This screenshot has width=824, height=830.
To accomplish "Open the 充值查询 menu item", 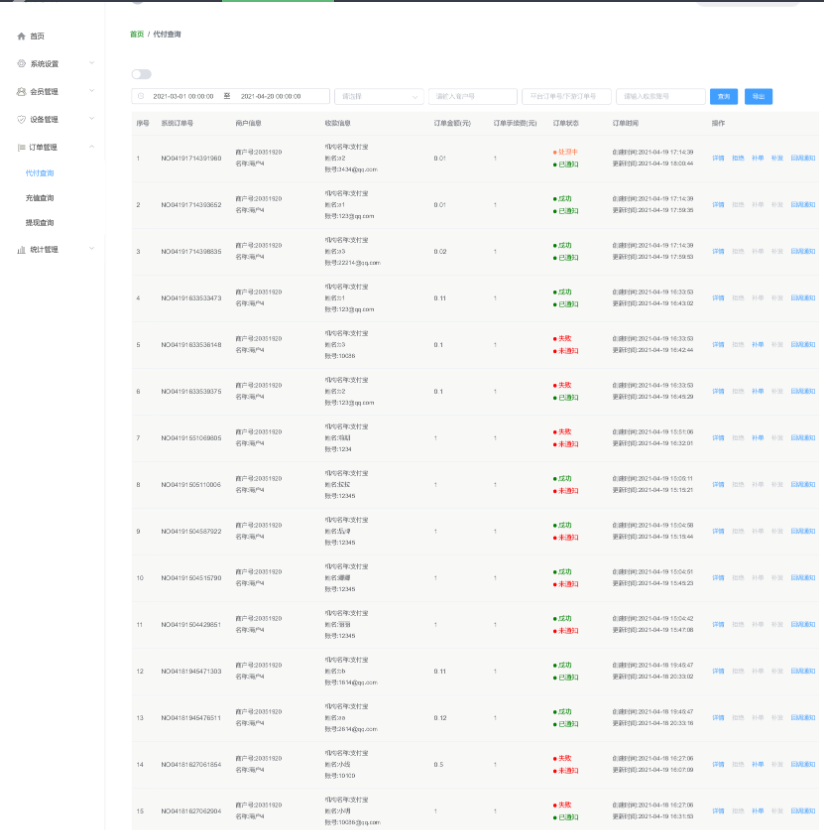I will tap(40, 198).
